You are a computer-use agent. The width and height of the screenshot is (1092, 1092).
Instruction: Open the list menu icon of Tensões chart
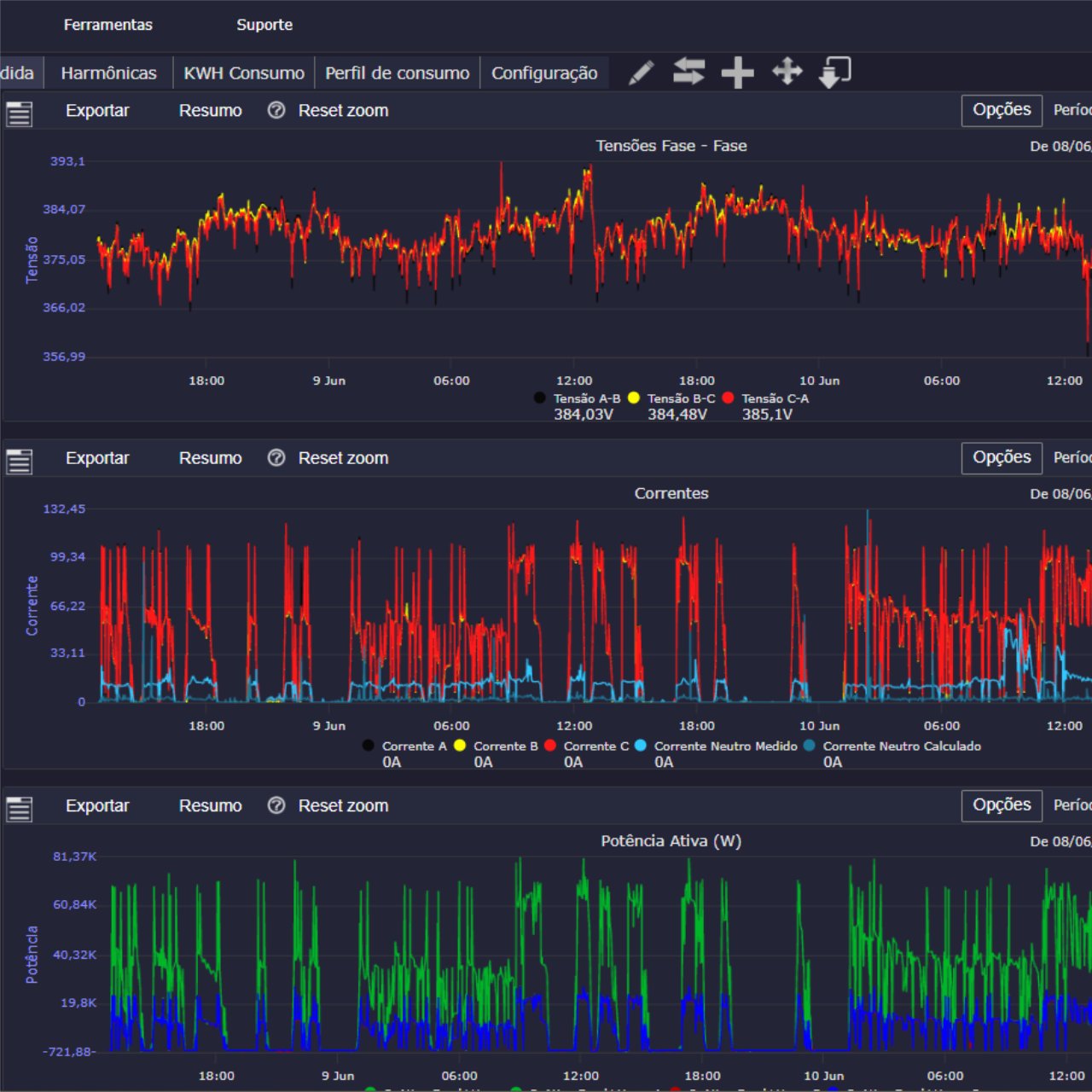(19, 113)
